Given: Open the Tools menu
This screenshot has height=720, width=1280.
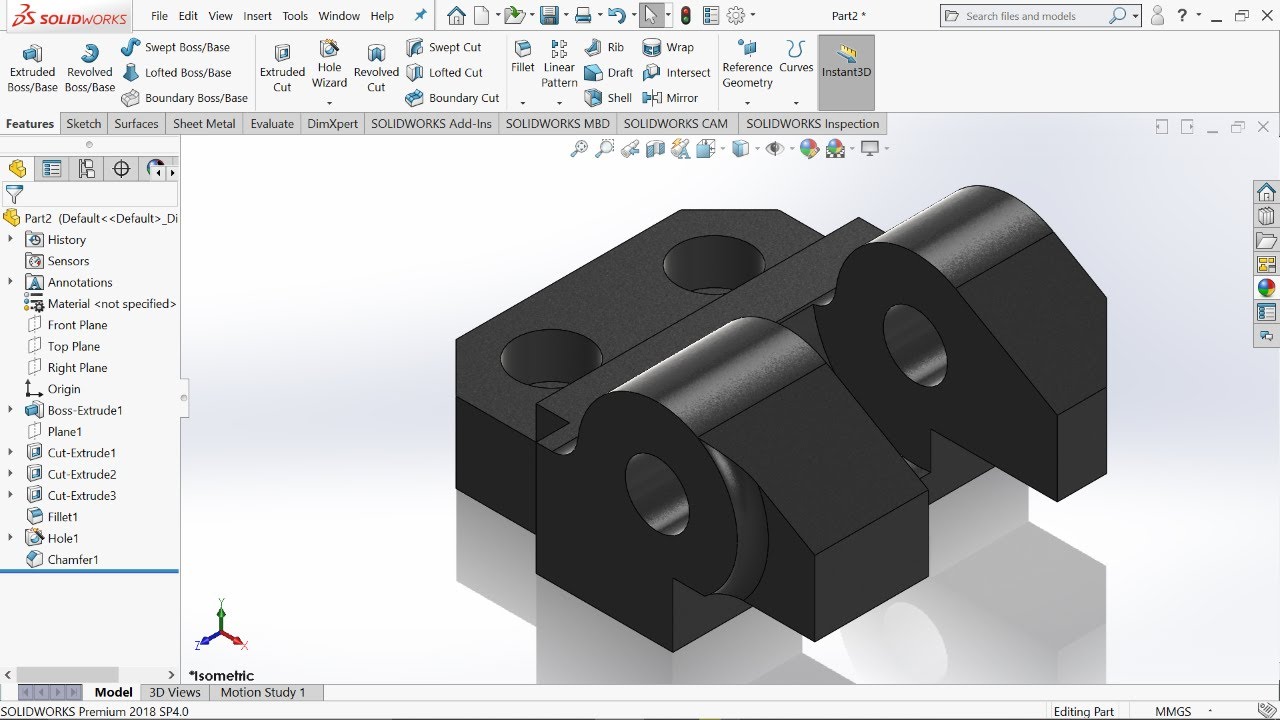Looking at the screenshot, I should click(295, 16).
